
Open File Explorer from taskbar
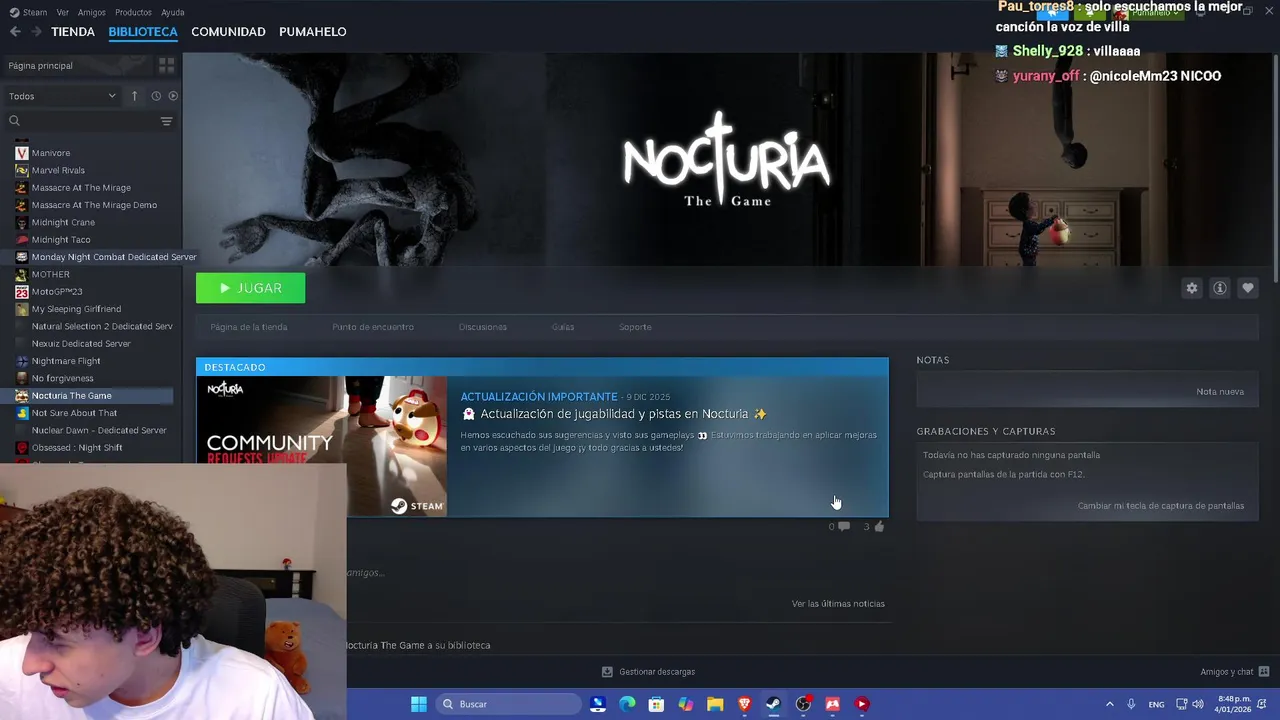[715, 704]
